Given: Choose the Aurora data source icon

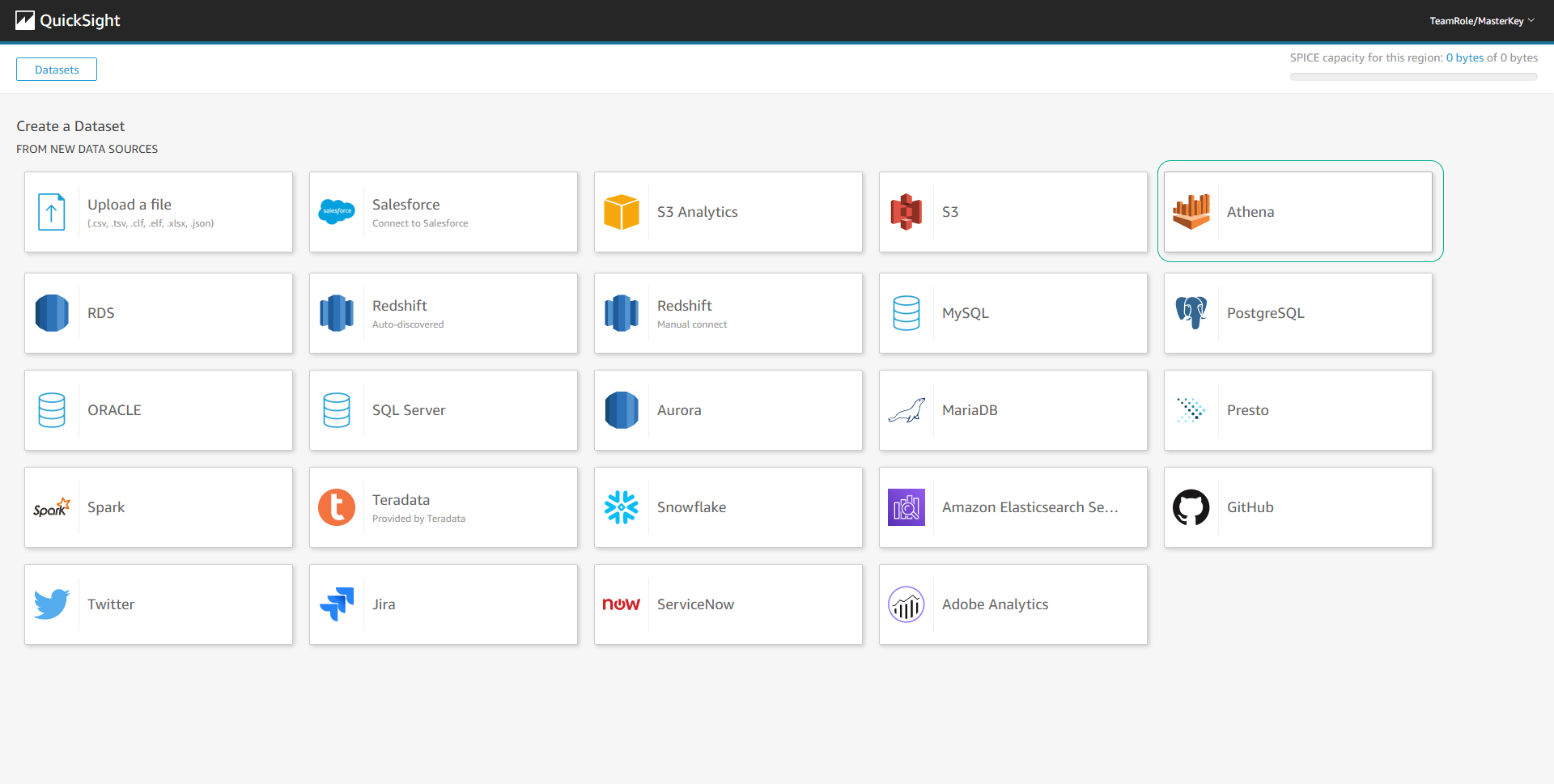Looking at the screenshot, I should click(622, 410).
